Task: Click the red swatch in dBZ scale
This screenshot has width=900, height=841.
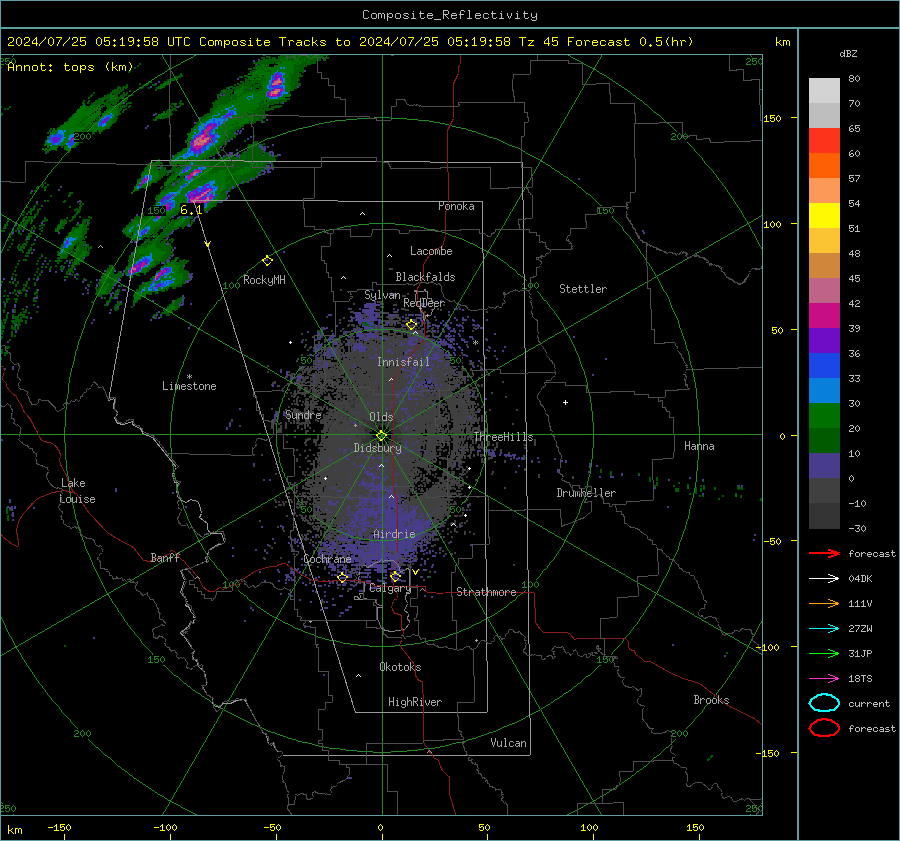Action: click(824, 141)
